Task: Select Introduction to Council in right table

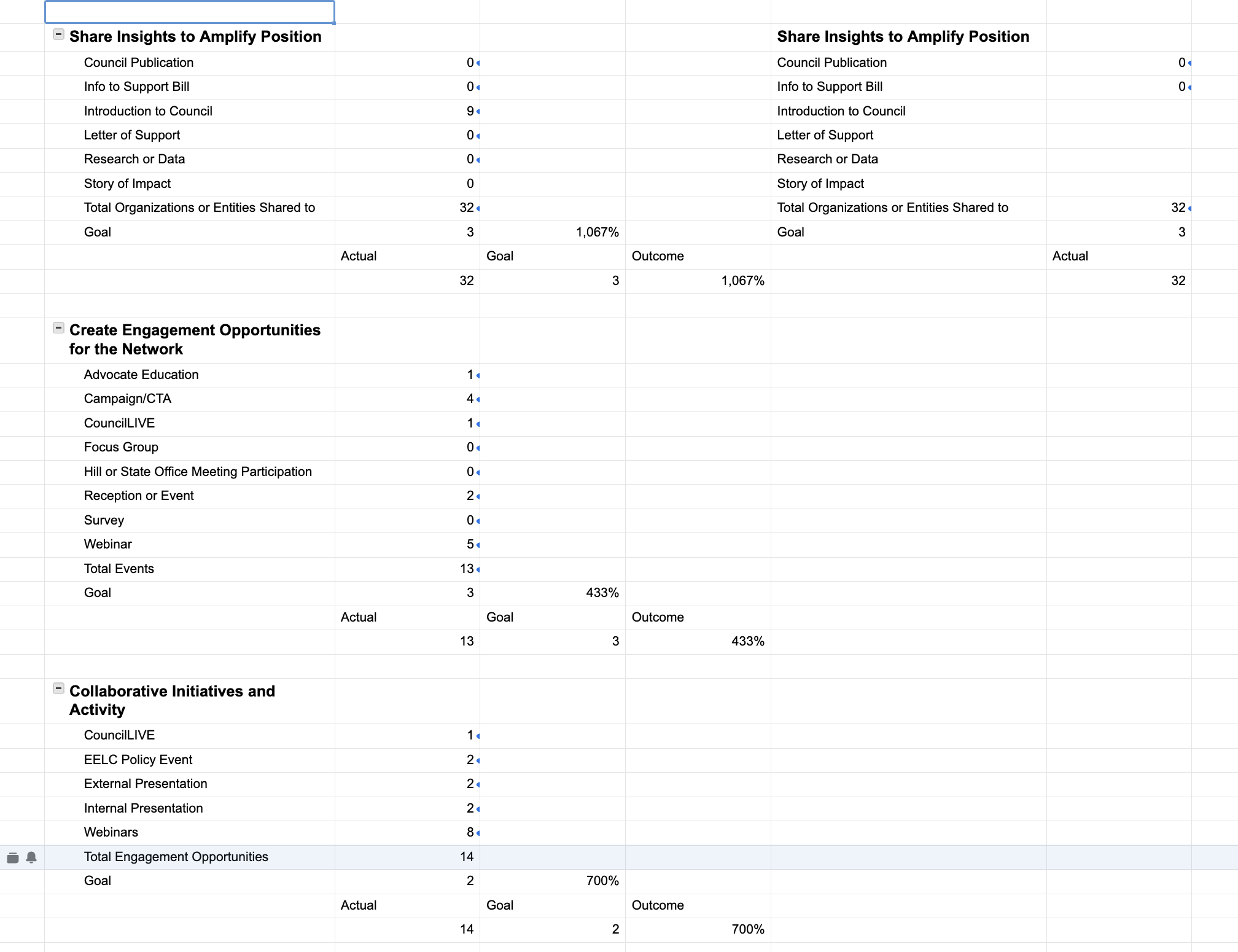Action: tap(841, 111)
